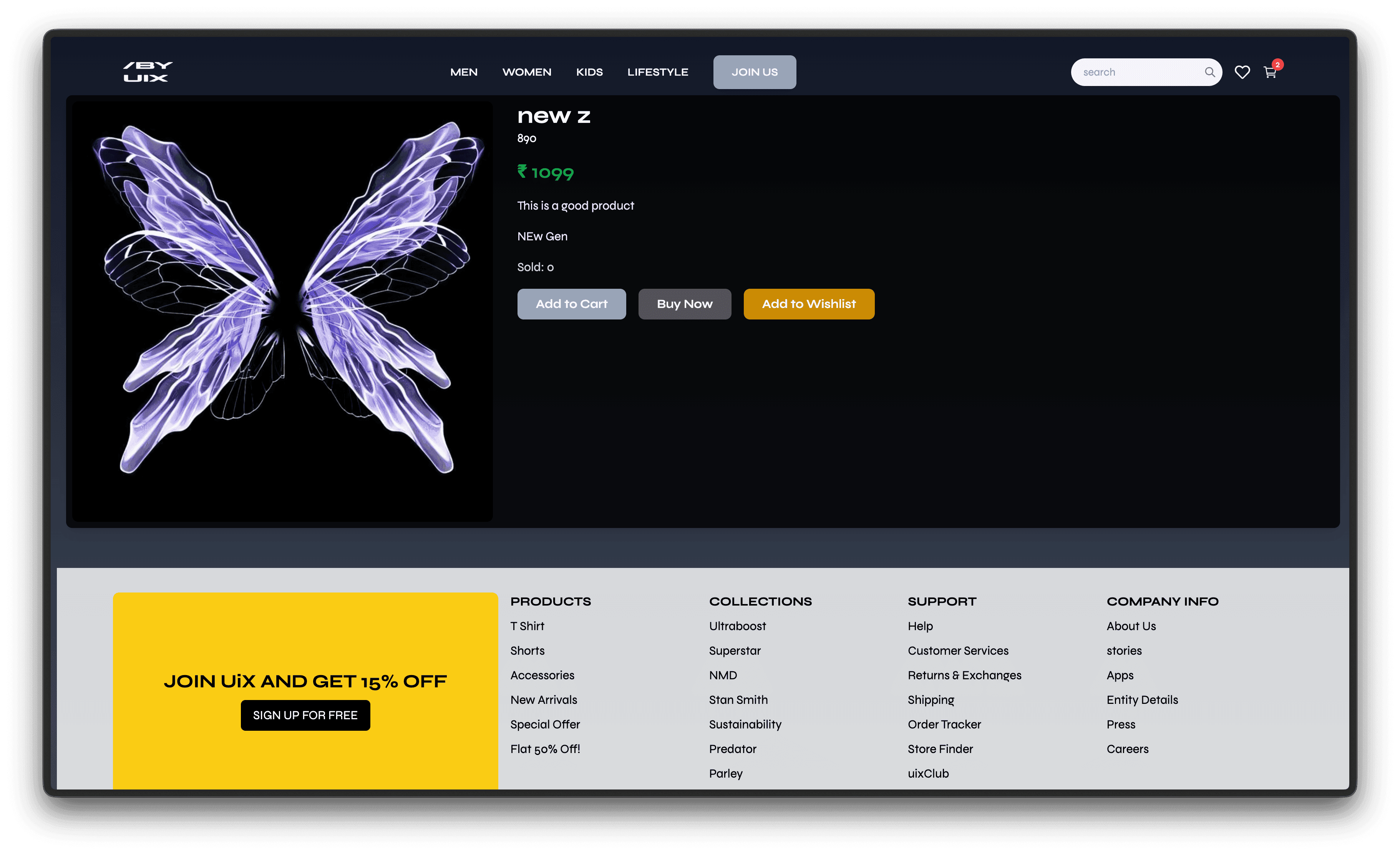
Task: Open the shopping cart icon
Action: coord(1270,72)
